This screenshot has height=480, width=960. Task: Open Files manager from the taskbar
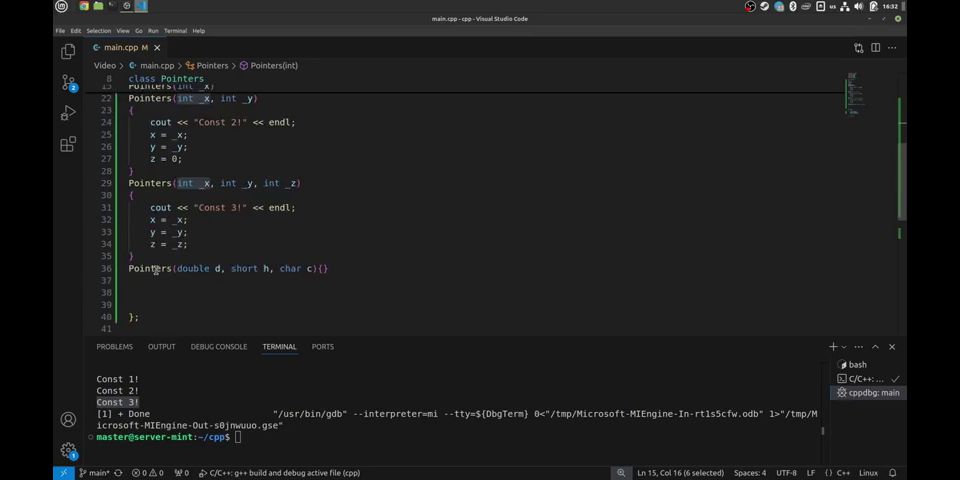click(x=98, y=6)
